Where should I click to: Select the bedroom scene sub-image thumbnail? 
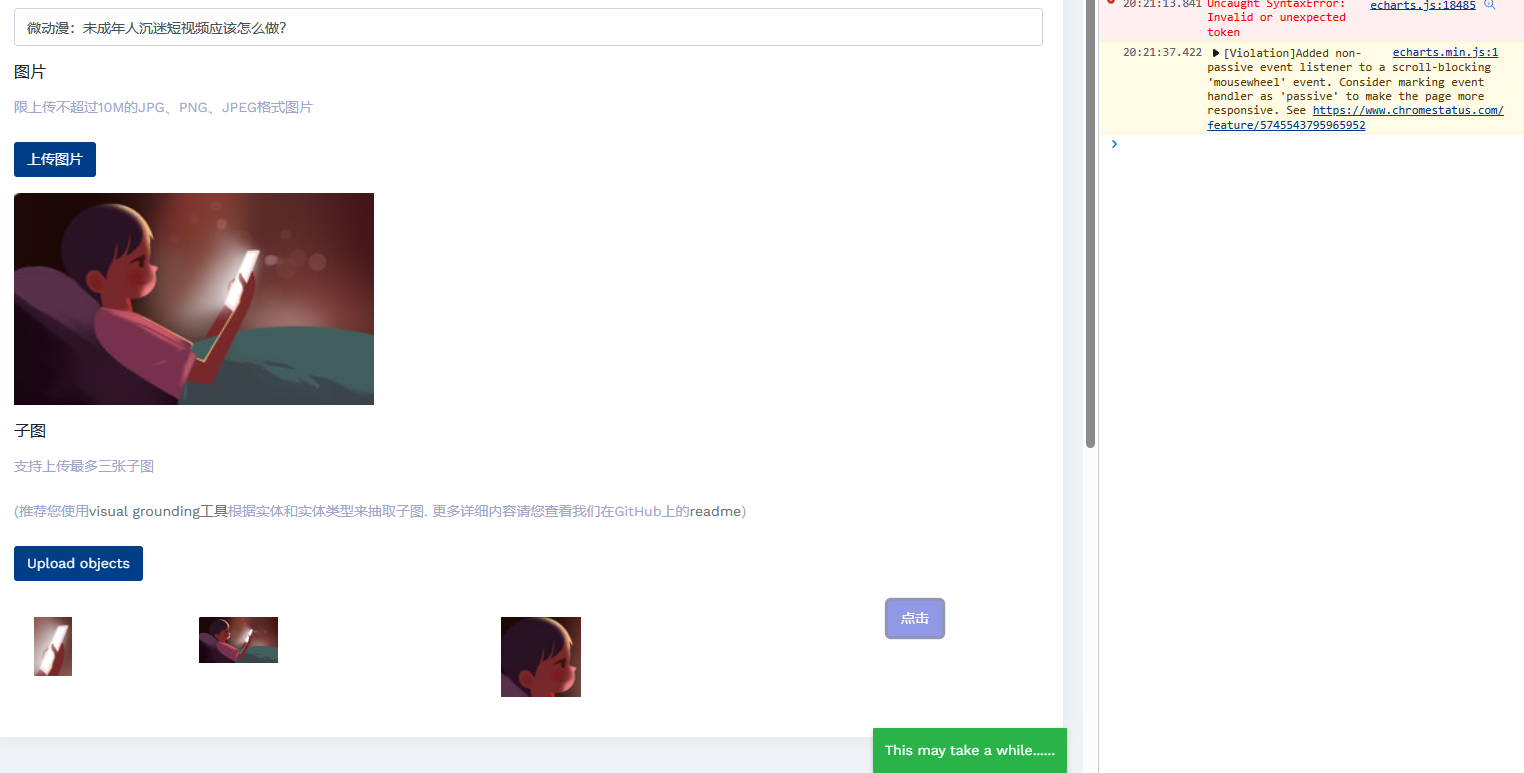click(x=238, y=639)
